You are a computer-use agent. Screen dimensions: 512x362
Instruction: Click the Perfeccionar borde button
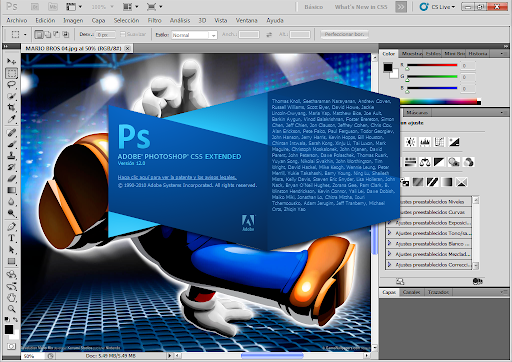(x=345, y=34)
